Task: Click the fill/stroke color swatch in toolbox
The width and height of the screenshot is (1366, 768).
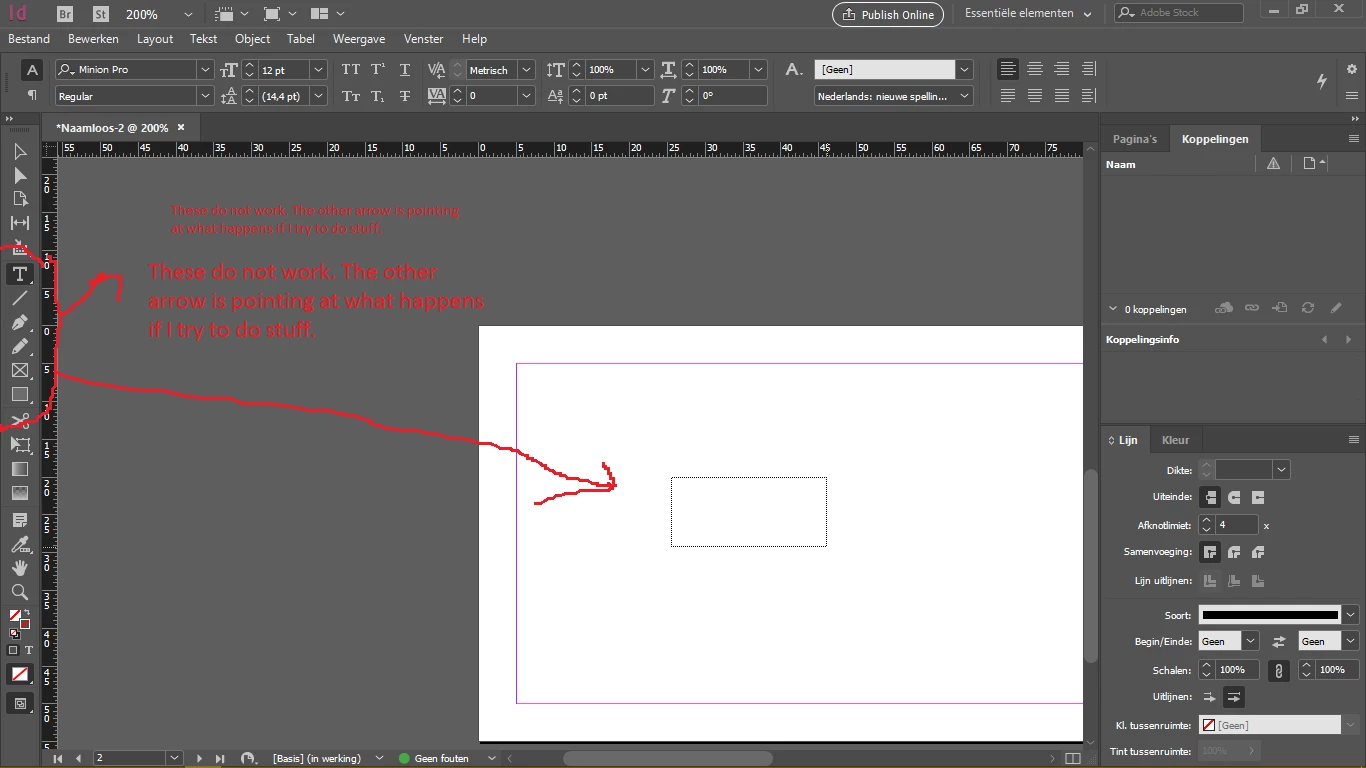Action: coord(20,619)
